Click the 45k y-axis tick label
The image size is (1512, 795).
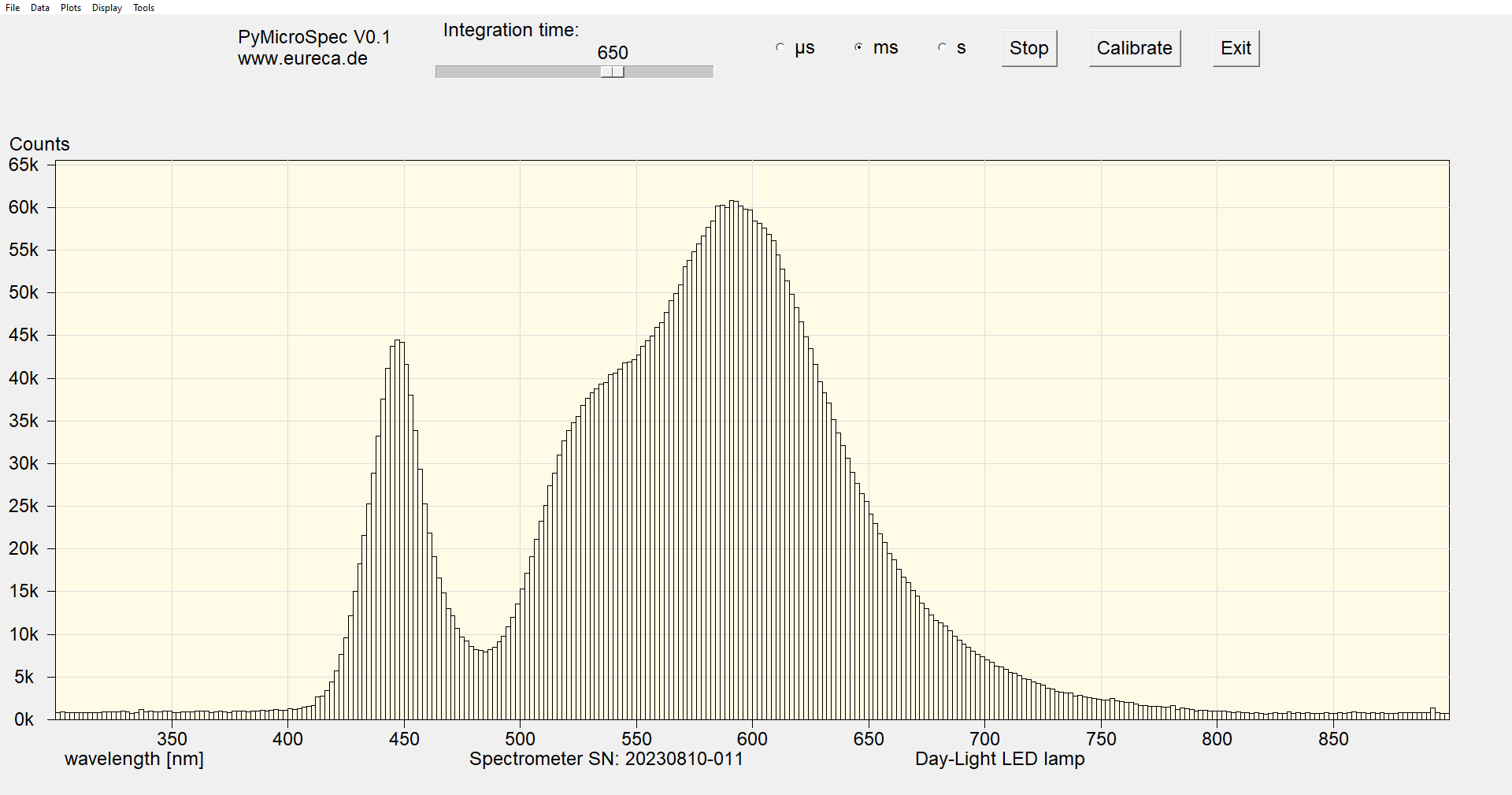click(x=24, y=335)
